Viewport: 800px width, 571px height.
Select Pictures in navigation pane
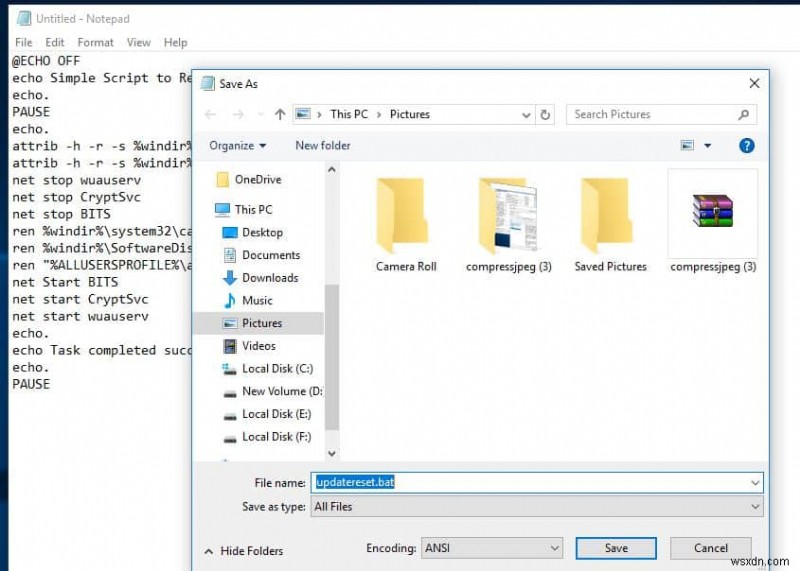click(x=259, y=323)
